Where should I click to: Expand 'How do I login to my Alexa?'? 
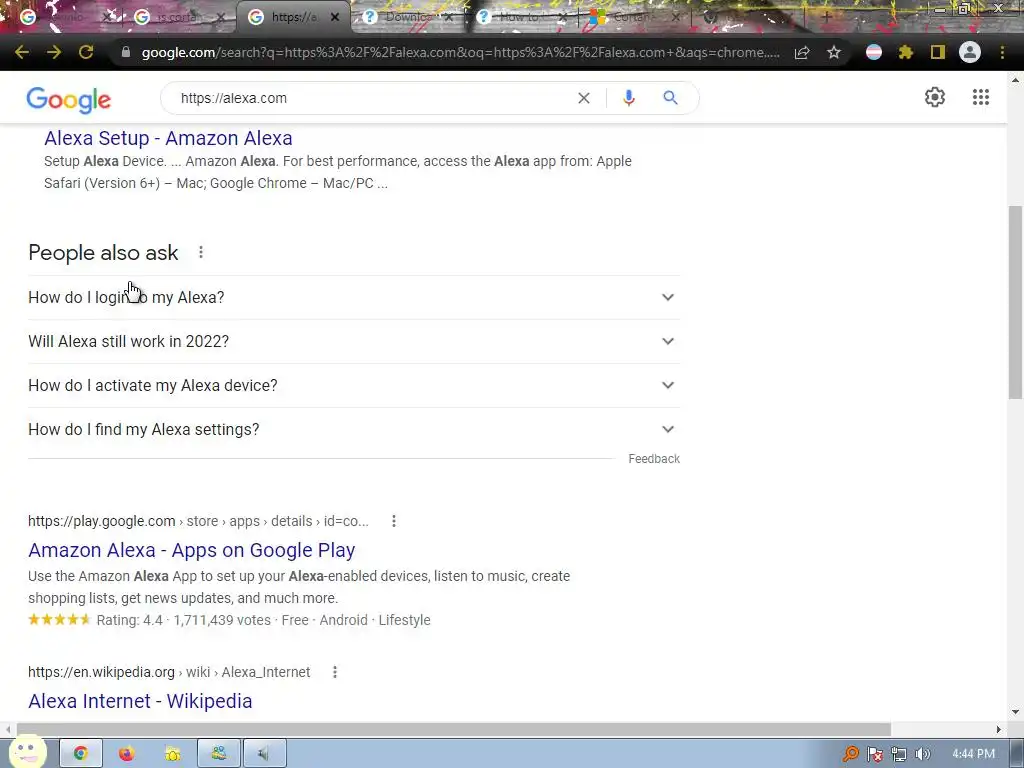pyautogui.click(x=354, y=297)
